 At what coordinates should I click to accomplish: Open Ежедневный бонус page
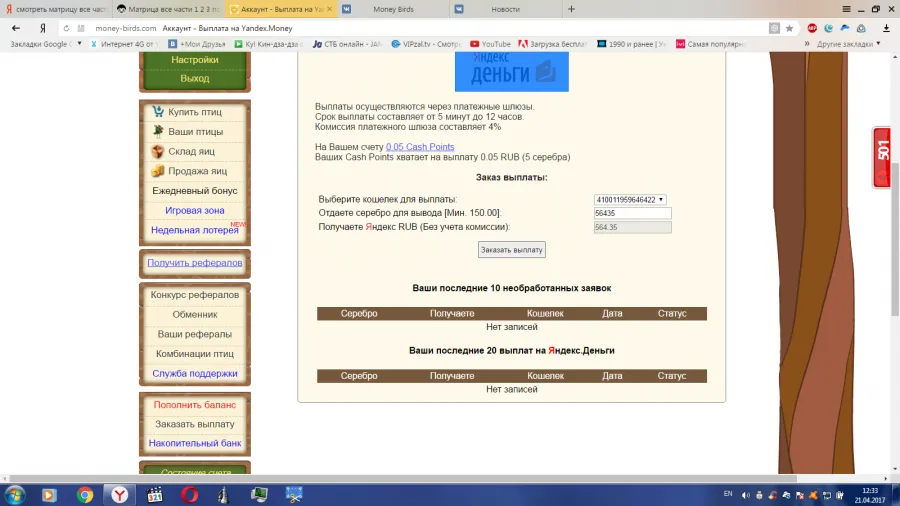[195, 190]
